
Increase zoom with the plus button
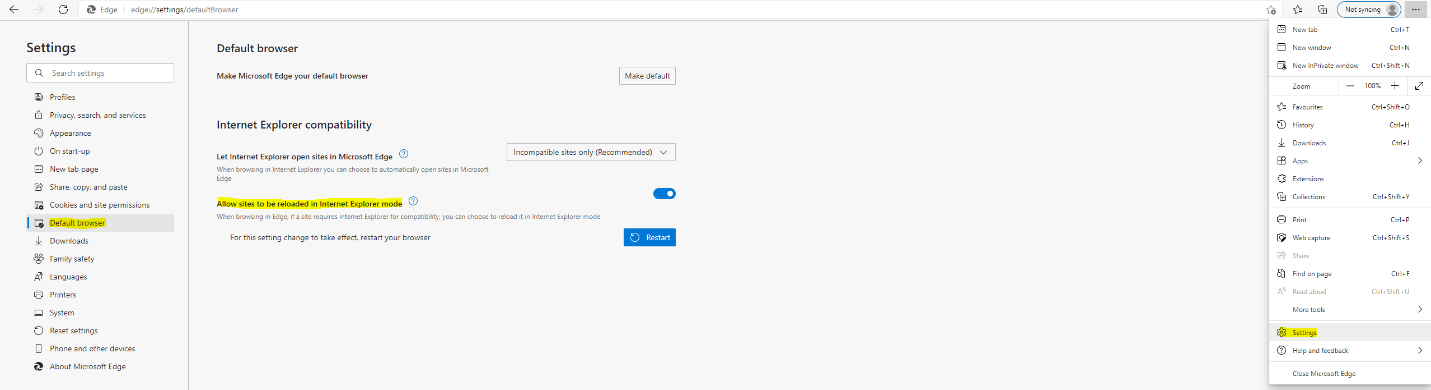pos(1394,86)
